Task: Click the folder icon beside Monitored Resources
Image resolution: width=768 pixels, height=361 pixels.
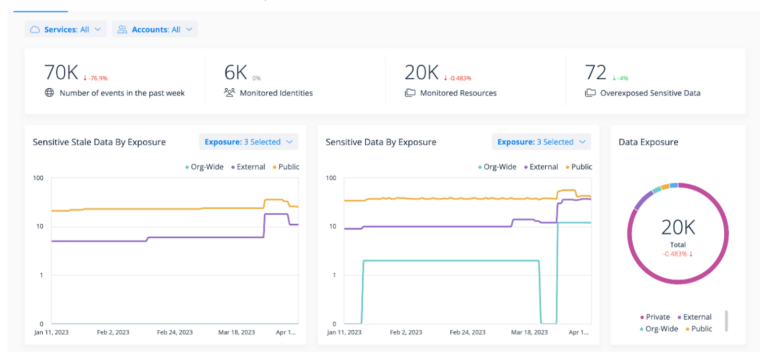Action: [x=410, y=93]
